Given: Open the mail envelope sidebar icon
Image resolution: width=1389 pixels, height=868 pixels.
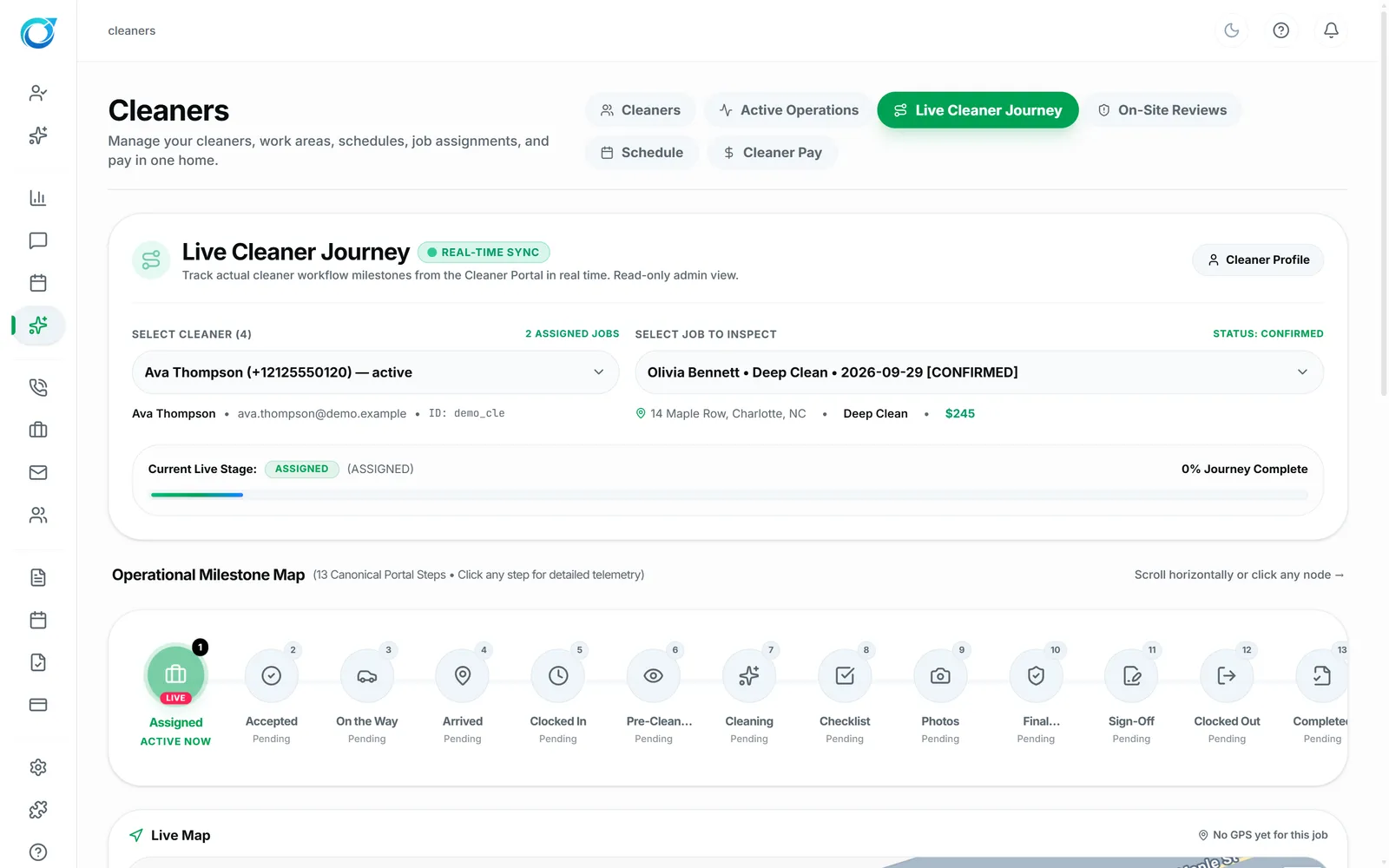Looking at the screenshot, I should click(x=38, y=472).
